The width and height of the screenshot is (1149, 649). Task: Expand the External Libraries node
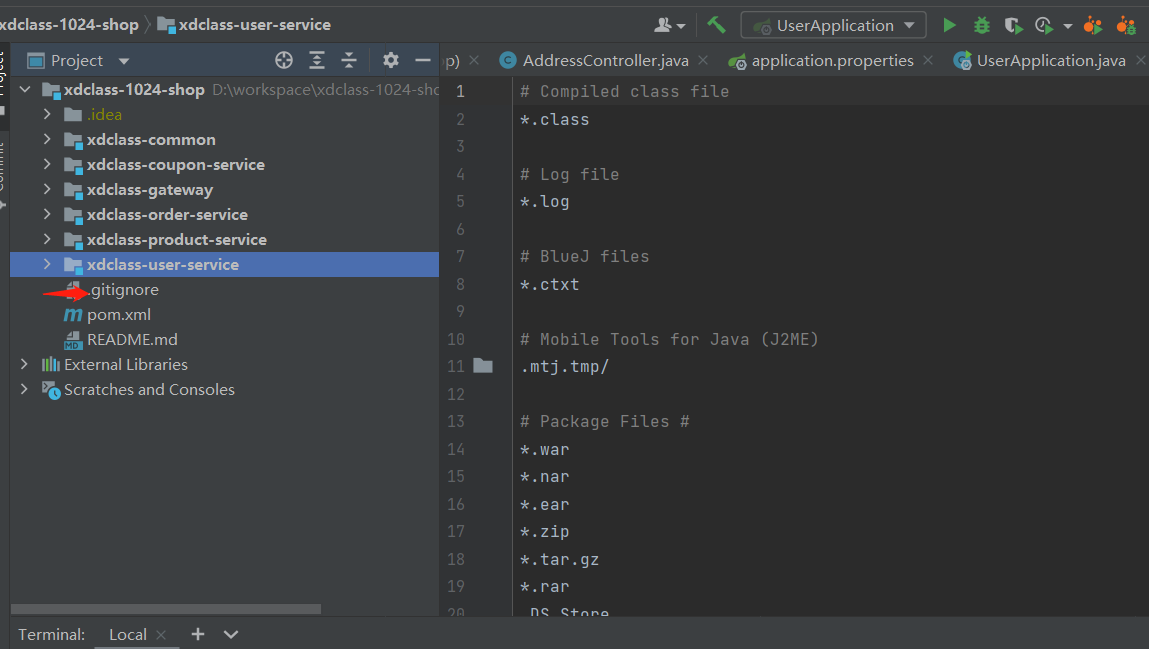(24, 365)
